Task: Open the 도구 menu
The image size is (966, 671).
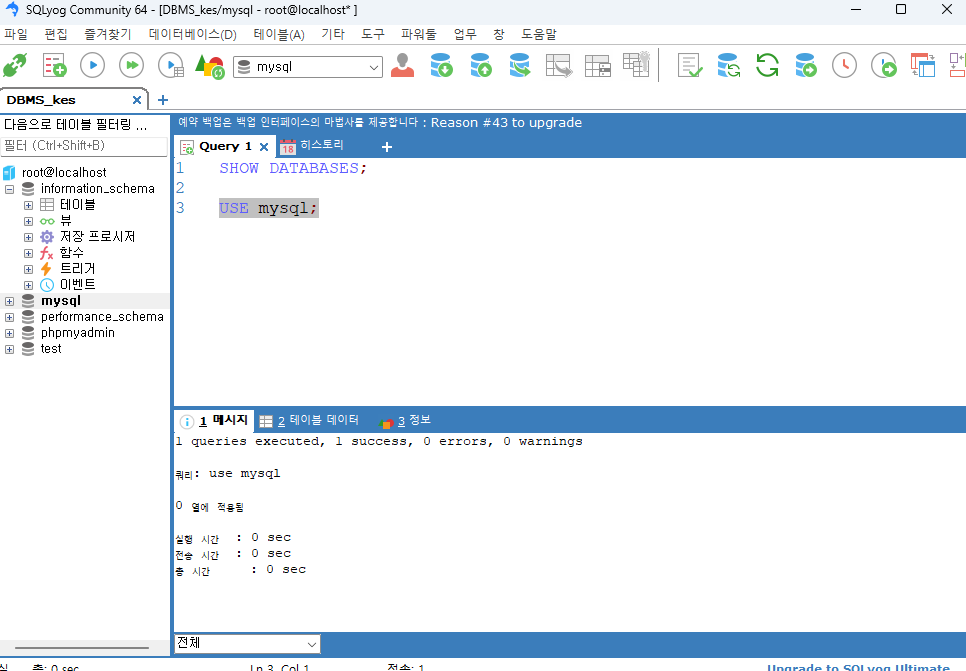Action: click(x=373, y=35)
